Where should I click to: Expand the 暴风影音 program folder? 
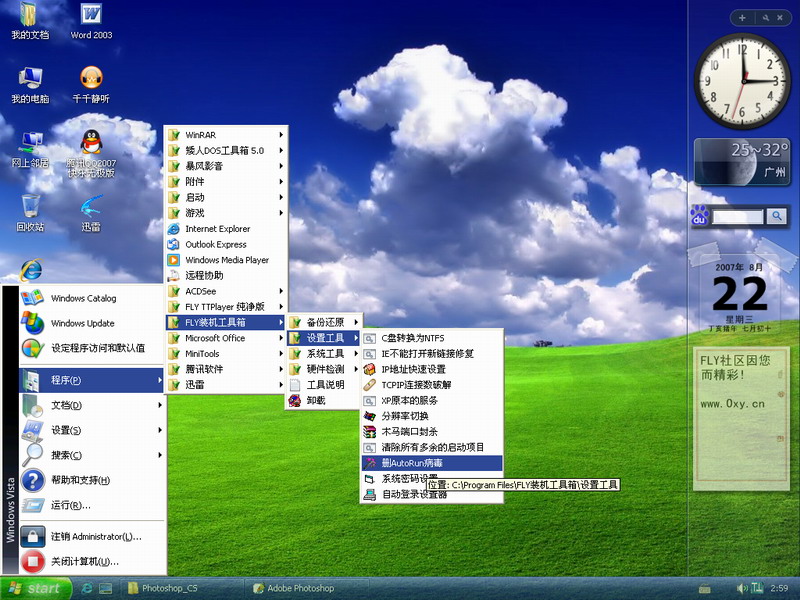point(226,166)
